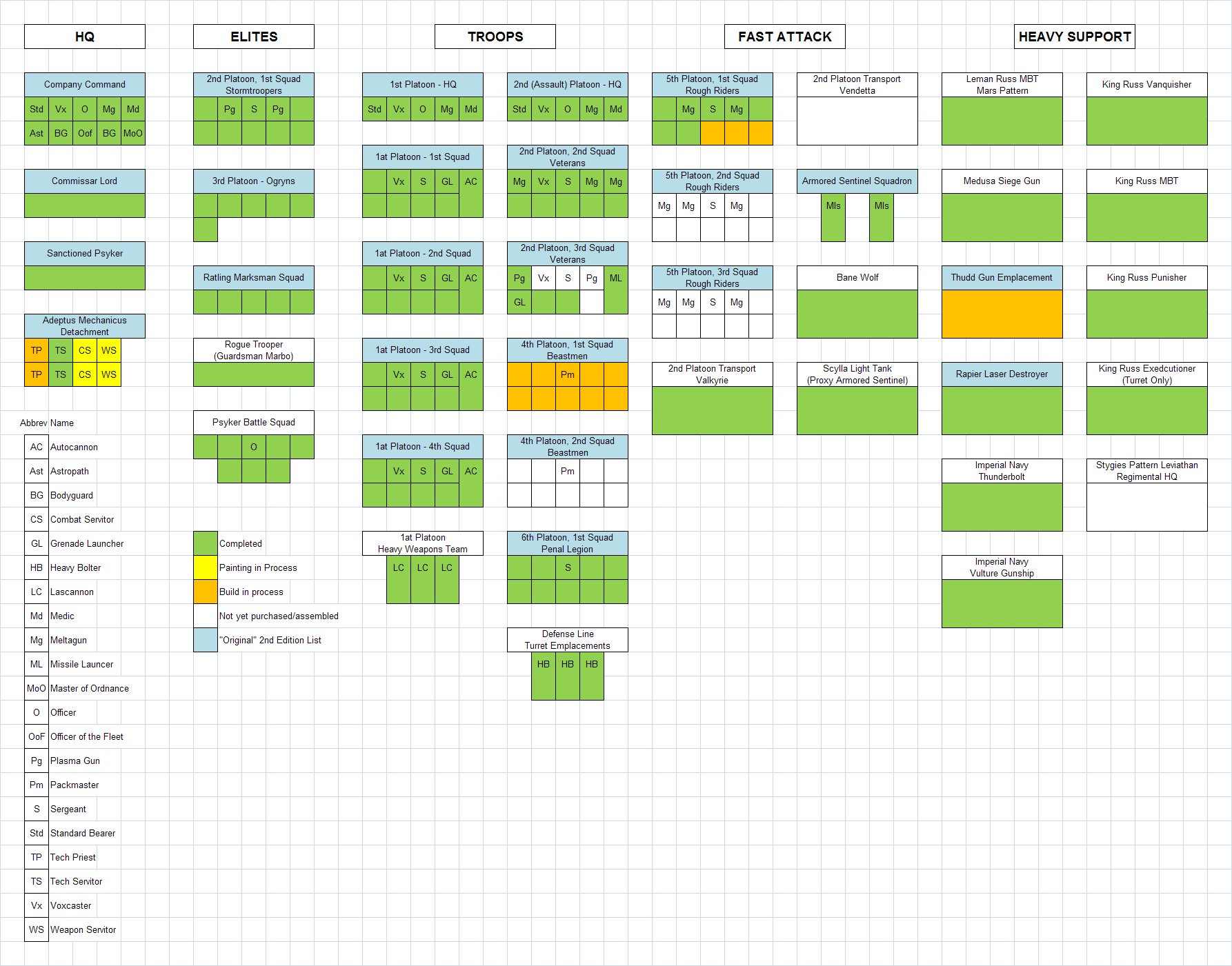
Task: Click the Defense Line Turret Emplacements cell
Action: click(x=568, y=640)
